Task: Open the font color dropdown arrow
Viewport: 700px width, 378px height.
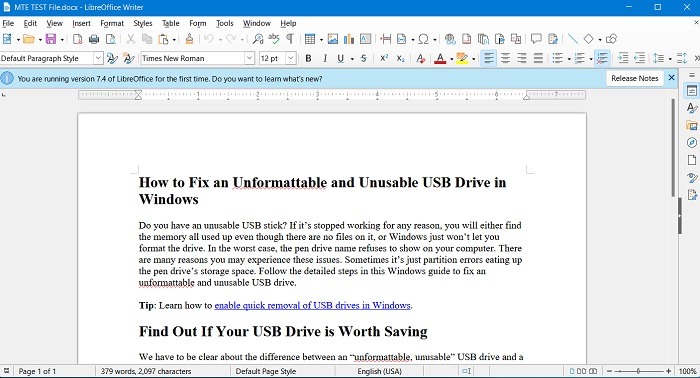Action: pyautogui.click(x=451, y=59)
